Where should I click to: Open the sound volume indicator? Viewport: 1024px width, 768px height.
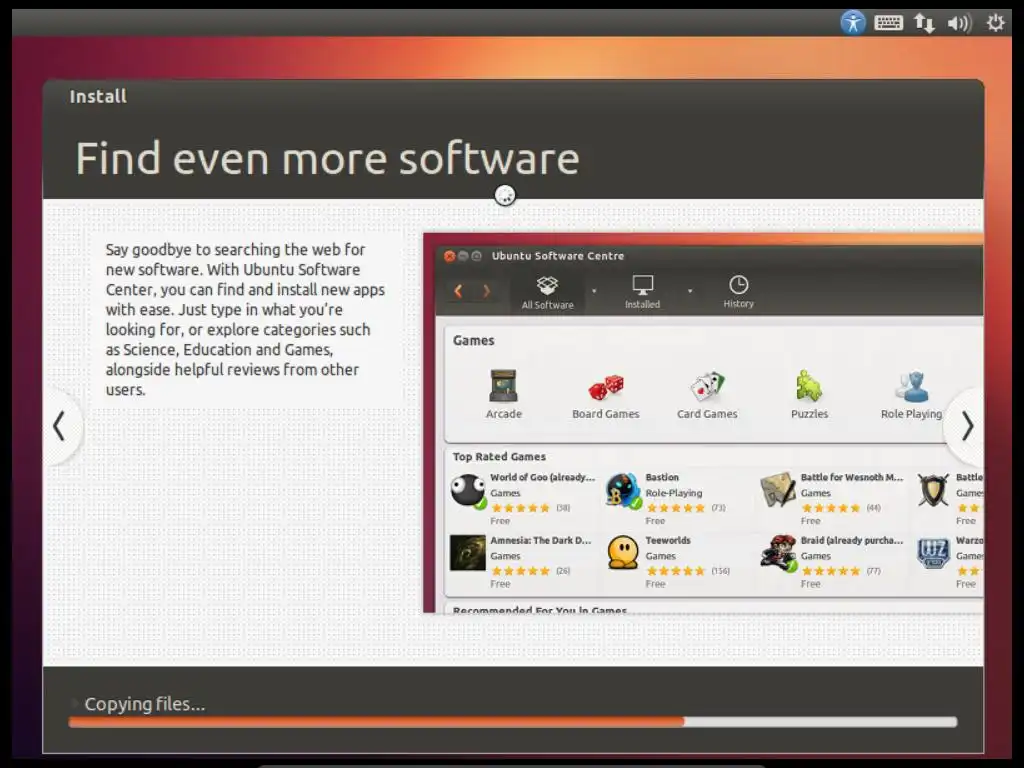click(x=959, y=24)
